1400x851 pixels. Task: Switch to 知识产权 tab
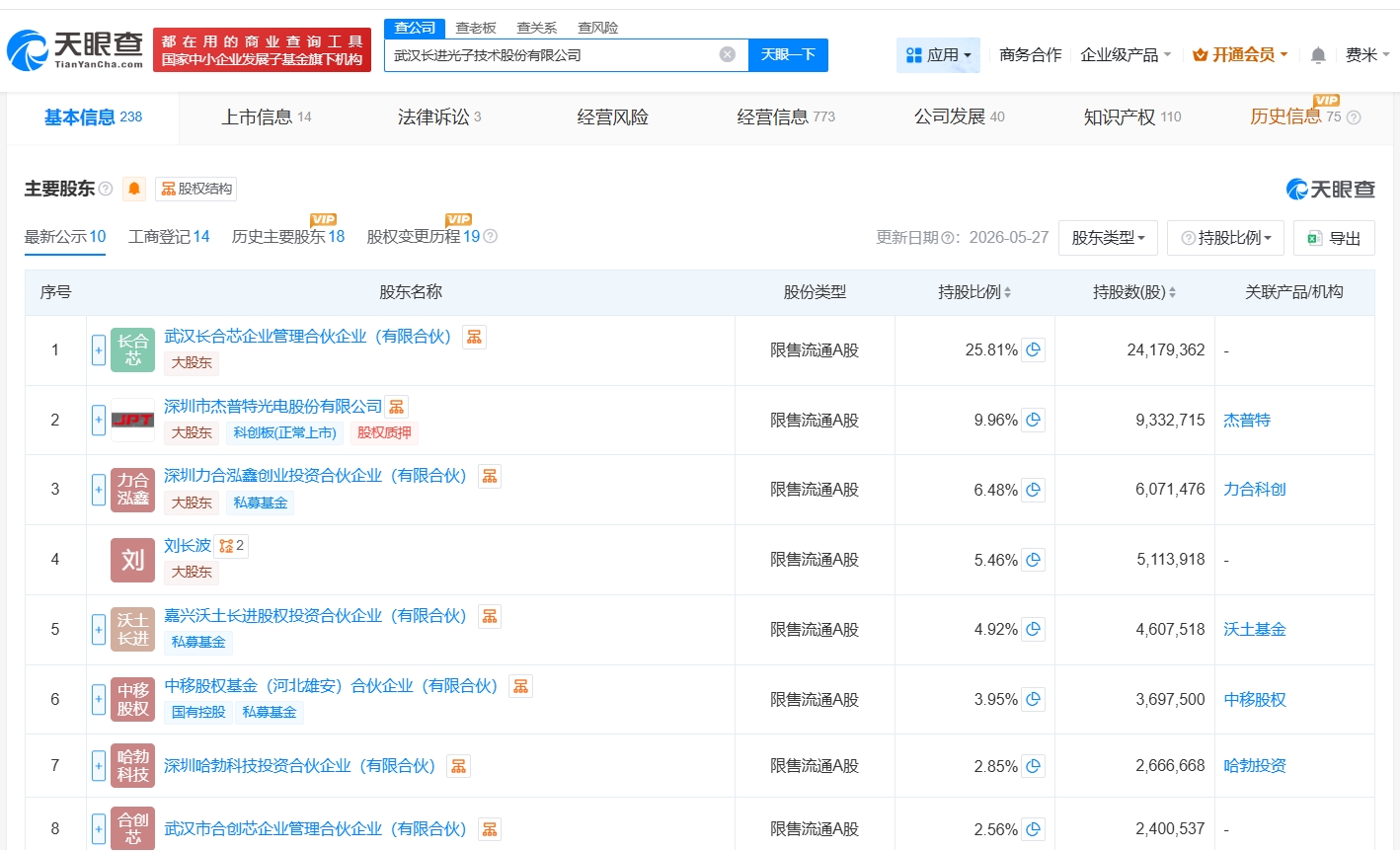(x=1132, y=117)
